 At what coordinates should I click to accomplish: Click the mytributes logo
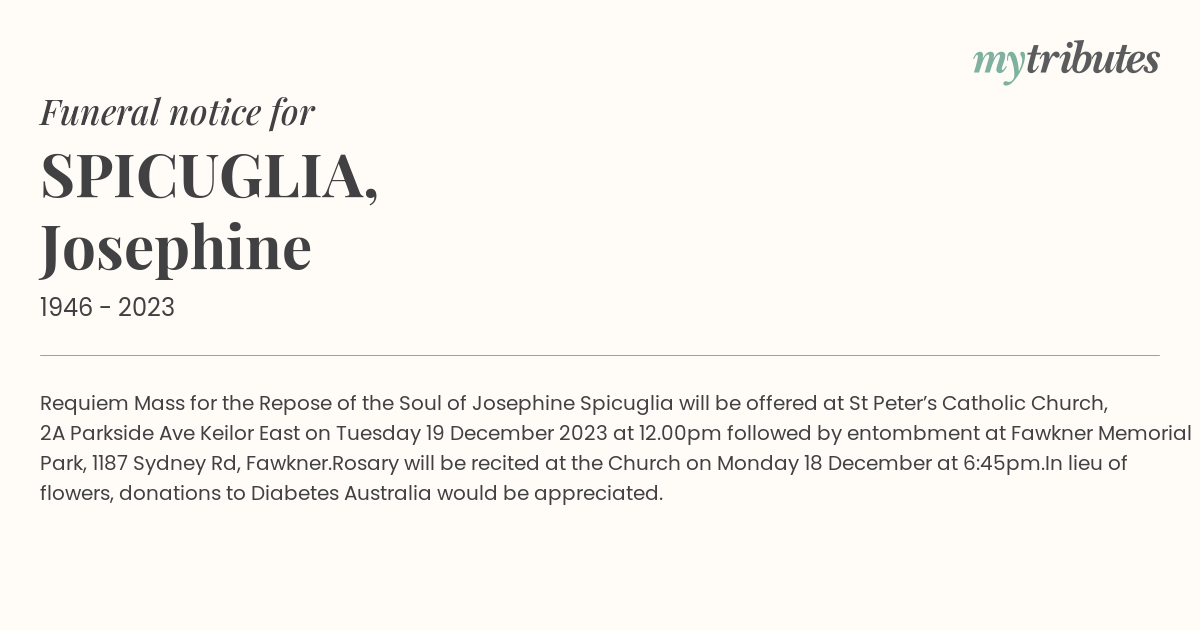pos(1066,61)
